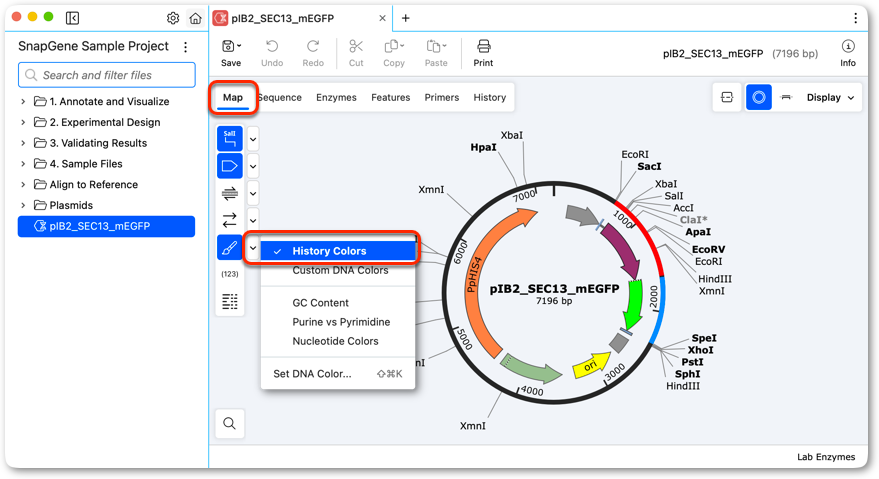Open the enzymes dropdown arrow next to SalI
This screenshot has height=479, width=879.
coord(253,139)
